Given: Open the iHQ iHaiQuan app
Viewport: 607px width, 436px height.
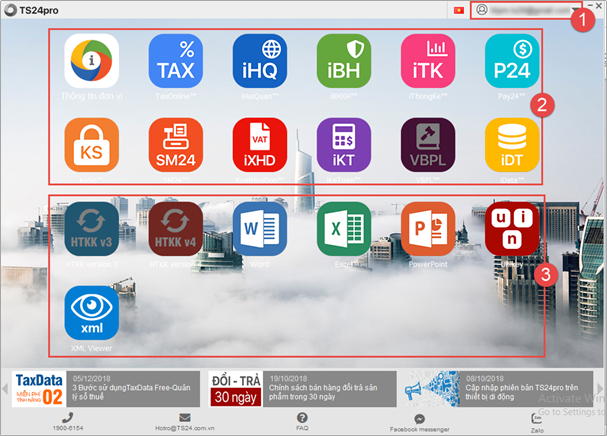Looking at the screenshot, I should pyautogui.click(x=260, y=61).
